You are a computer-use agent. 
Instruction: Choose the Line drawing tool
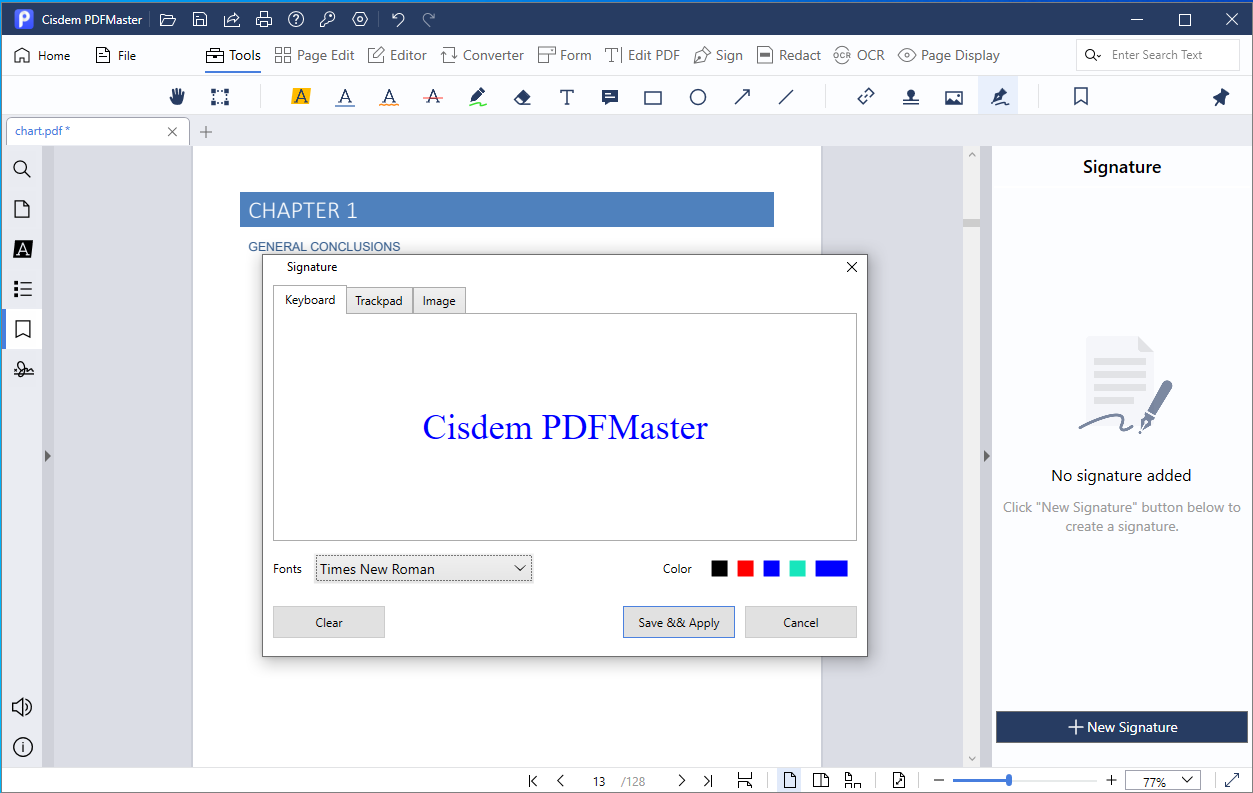coord(786,97)
